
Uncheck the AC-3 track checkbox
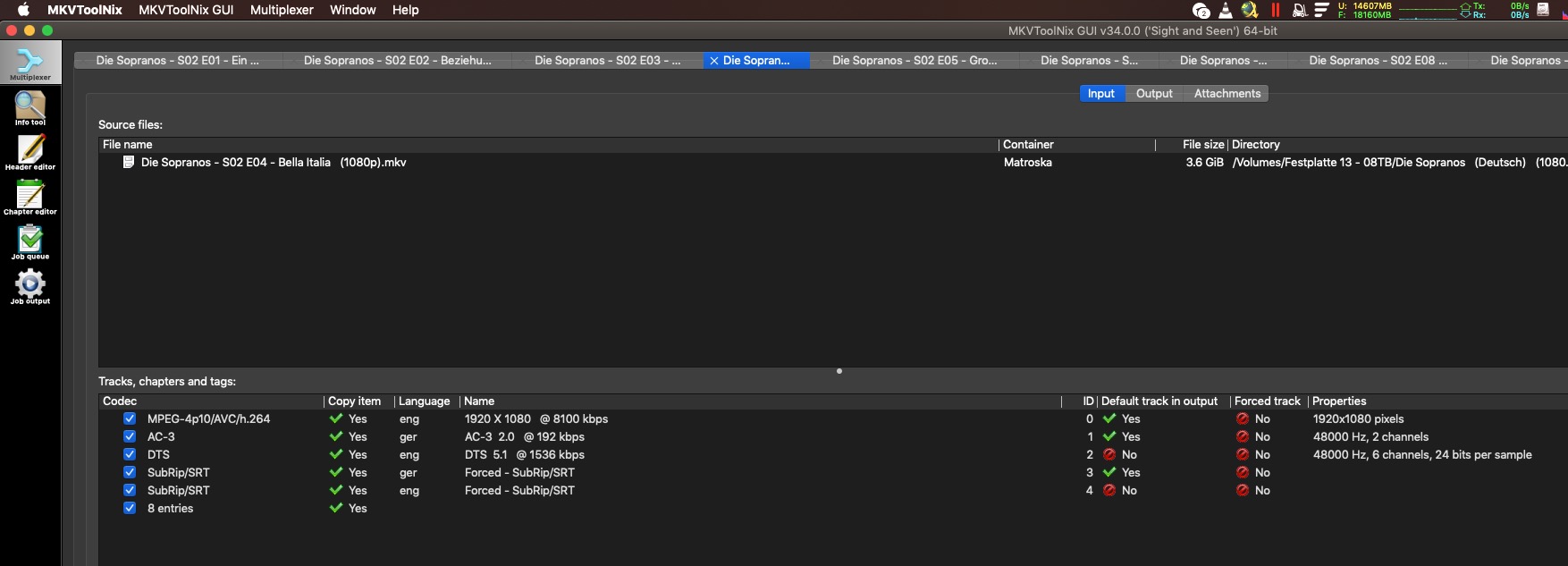pyautogui.click(x=130, y=436)
